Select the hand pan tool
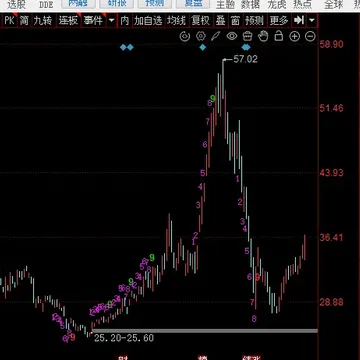The height and width of the screenshot is (360, 360). click(263, 36)
